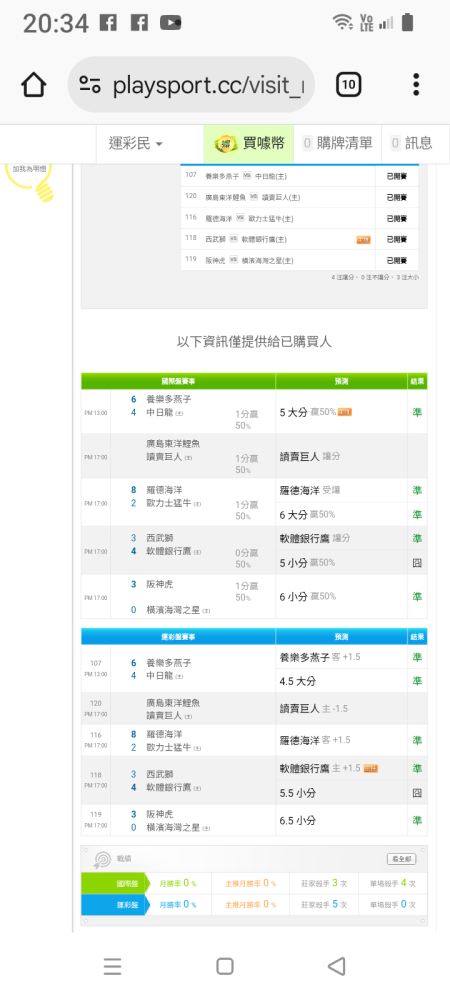The image size is (450, 1000).
Task: Open the 養樂多燕子 team link in 國際盤 table
Action: tap(169, 399)
